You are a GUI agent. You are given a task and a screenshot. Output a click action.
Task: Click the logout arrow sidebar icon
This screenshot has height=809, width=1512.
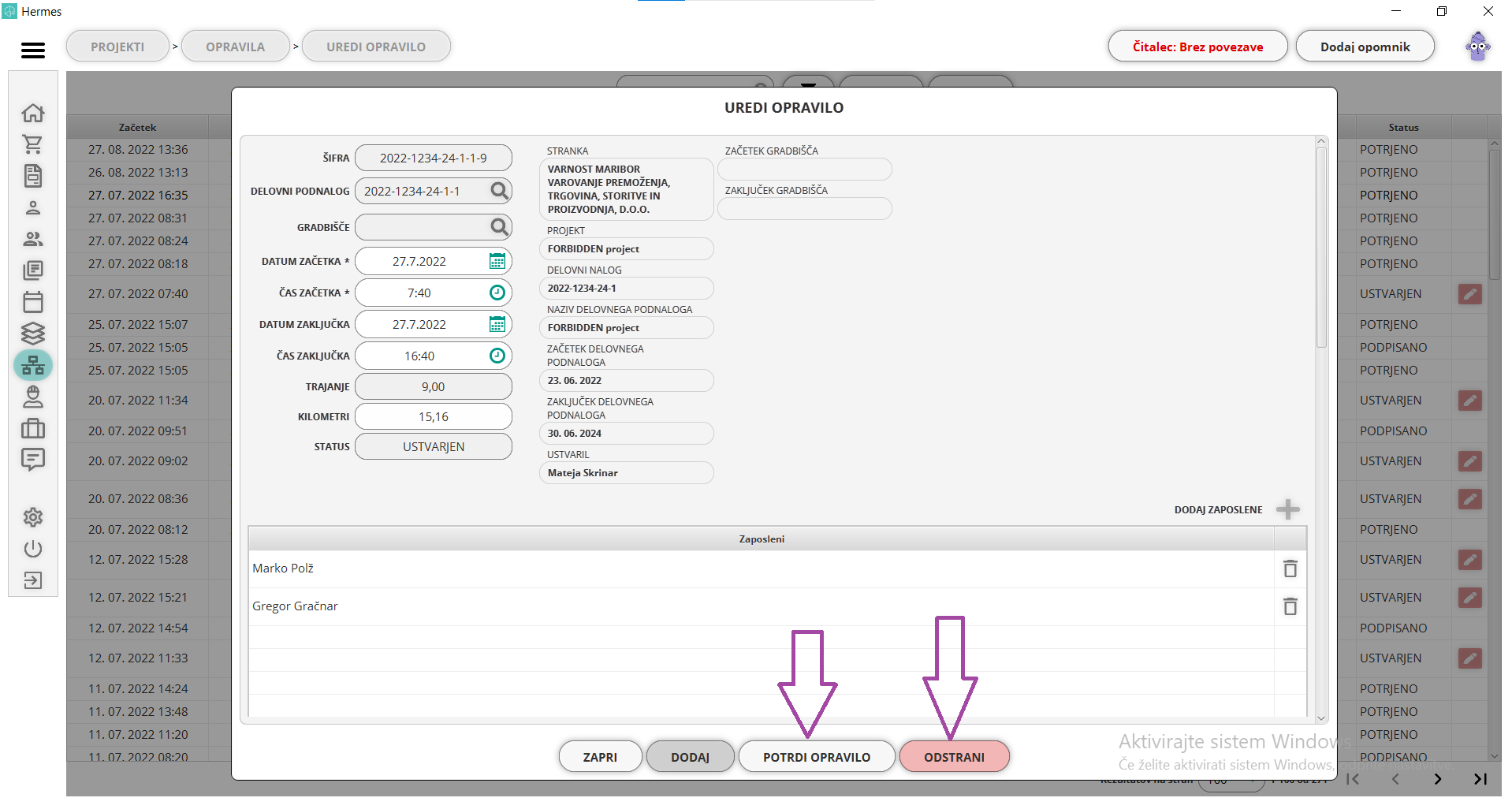[33, 581]
